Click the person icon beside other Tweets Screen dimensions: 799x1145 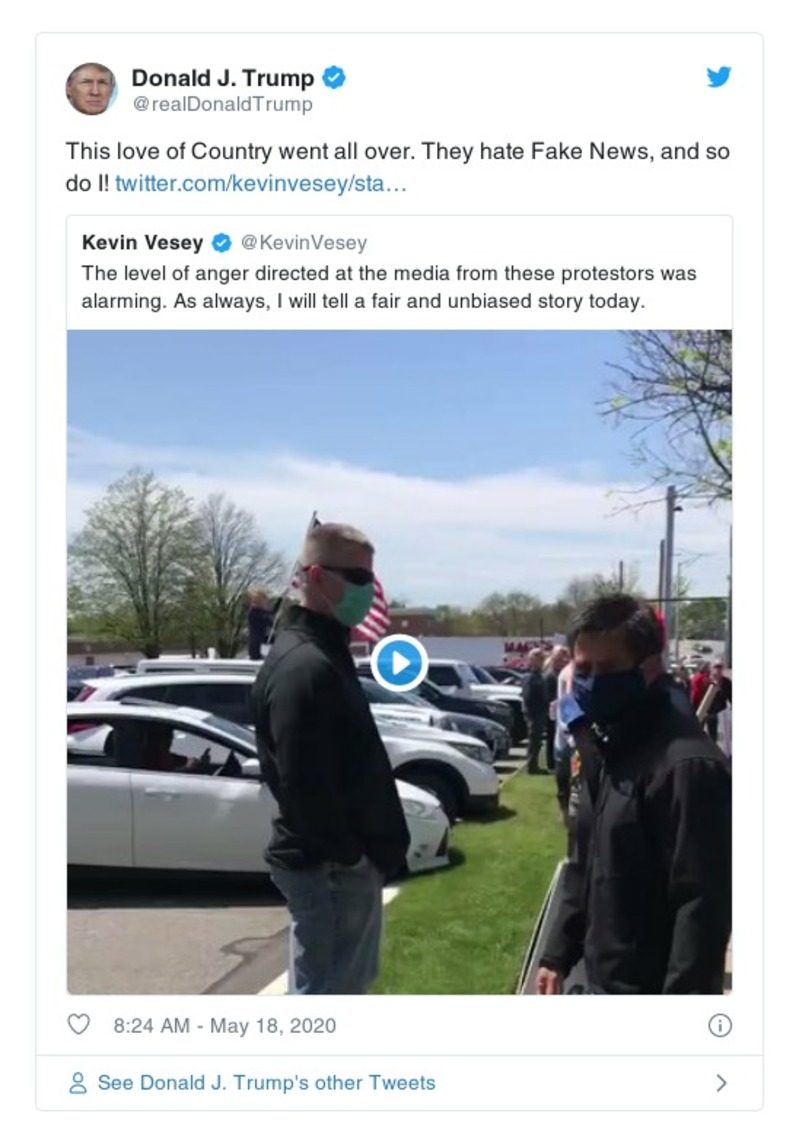77,1083
